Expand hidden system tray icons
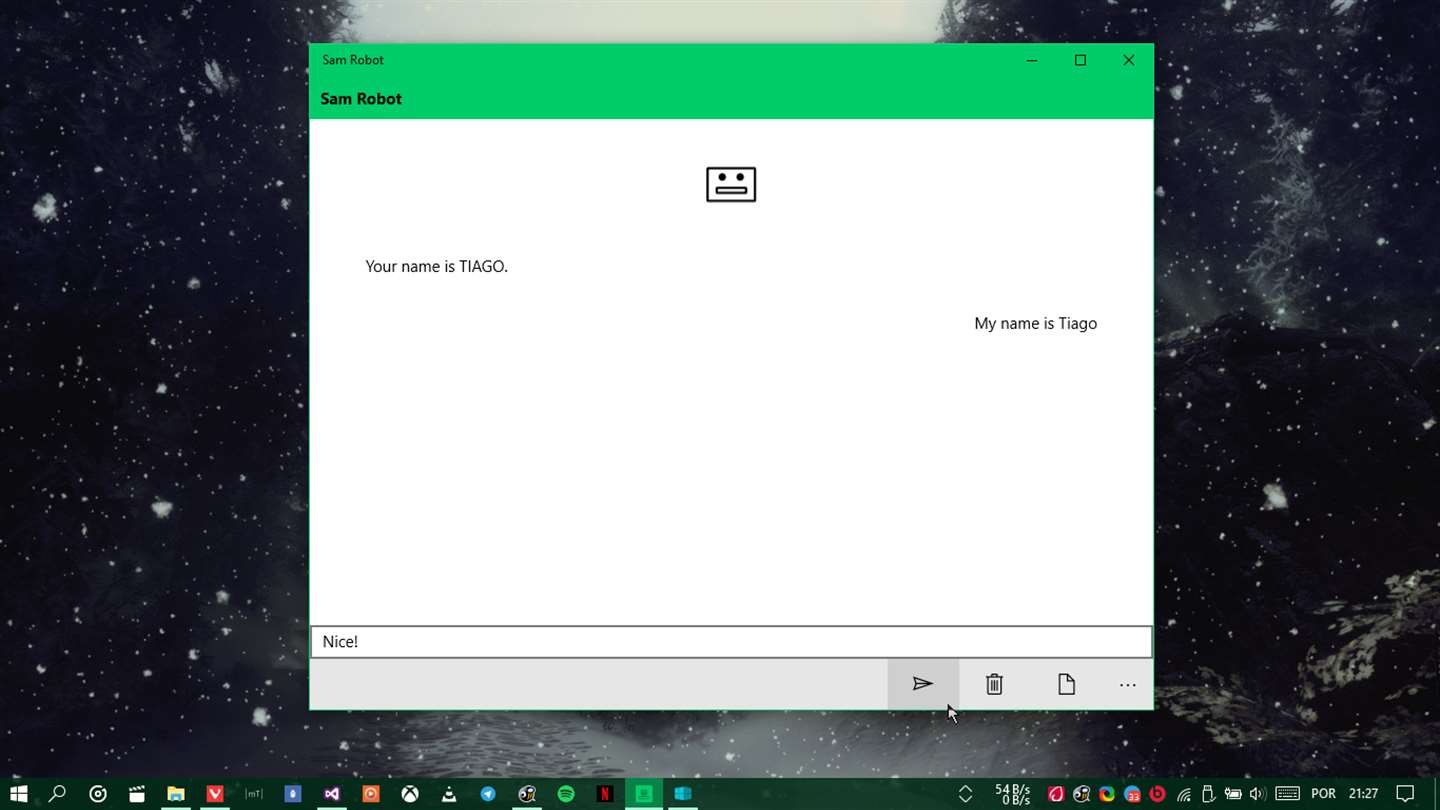Image resolution: width=1440 pixels, height=810 pixels. click(965, 794)
